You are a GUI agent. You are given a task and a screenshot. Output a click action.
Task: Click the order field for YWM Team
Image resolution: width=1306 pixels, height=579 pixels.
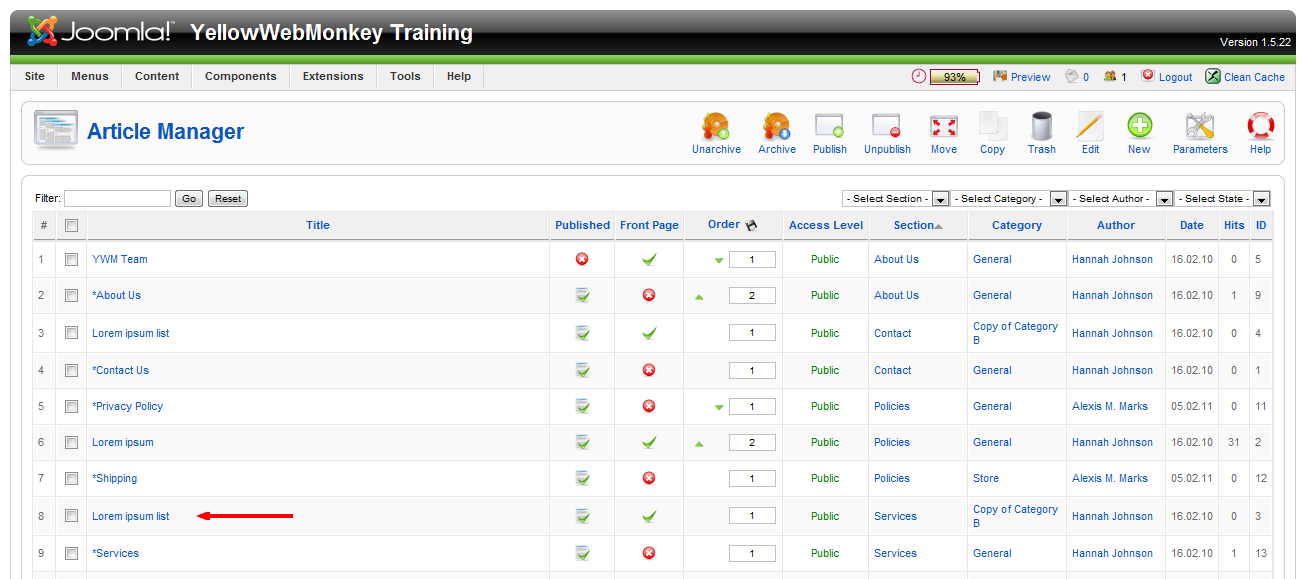pyautogui.click(x=752, y=259)
